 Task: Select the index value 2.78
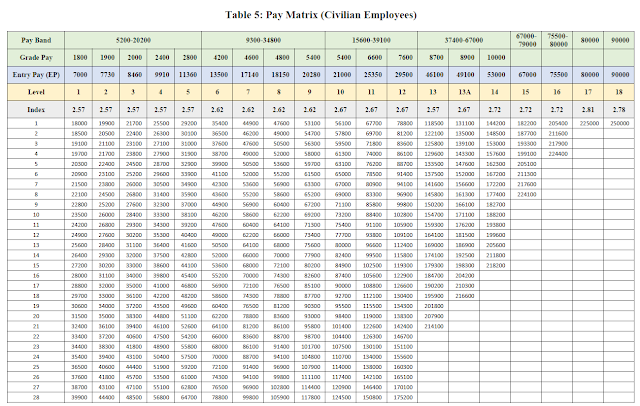tap(619, 110)
